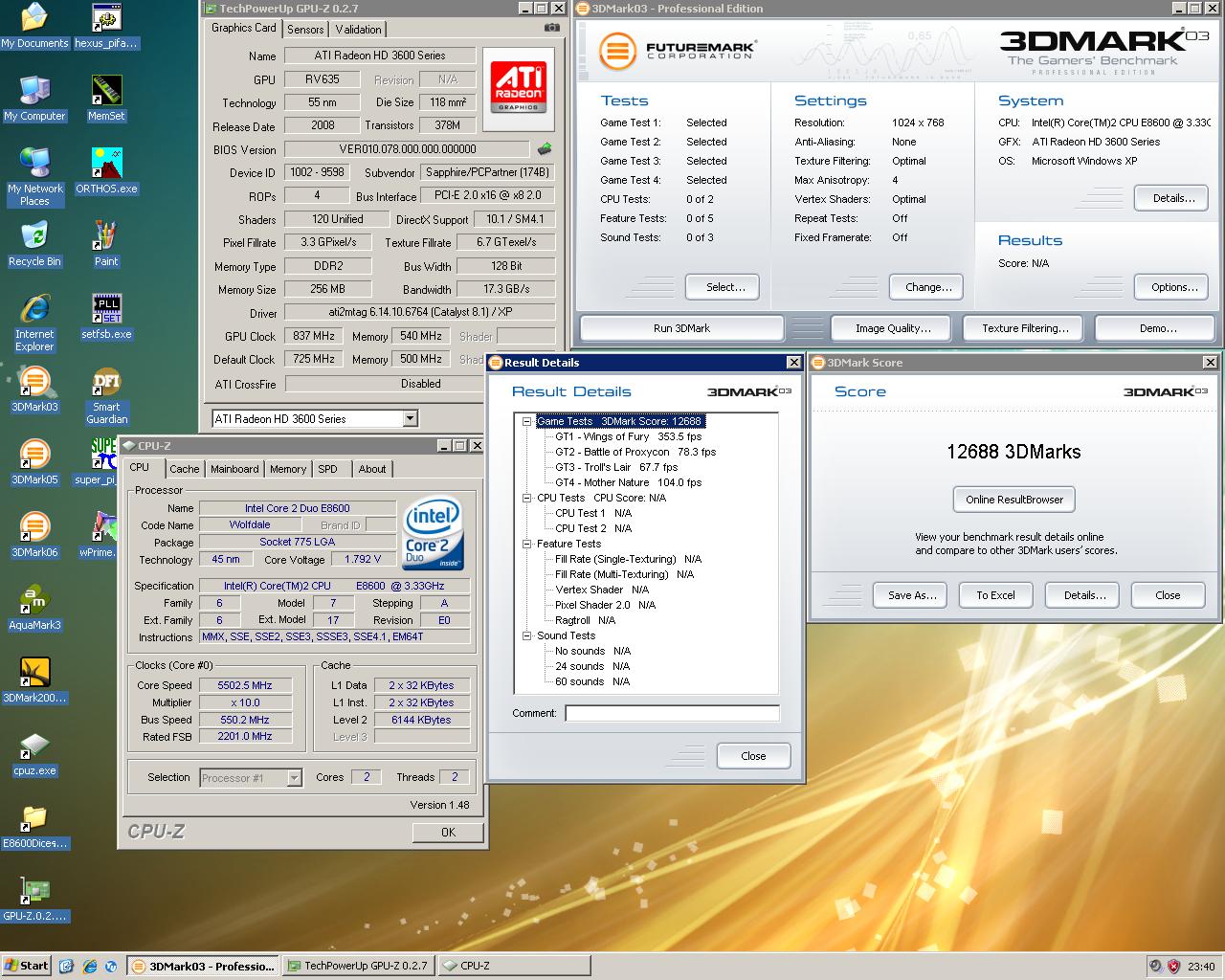This screenshot has height=980, width=1225.
Task: Click Details... in 3DMark Score window
Action: pos(1084,595)
